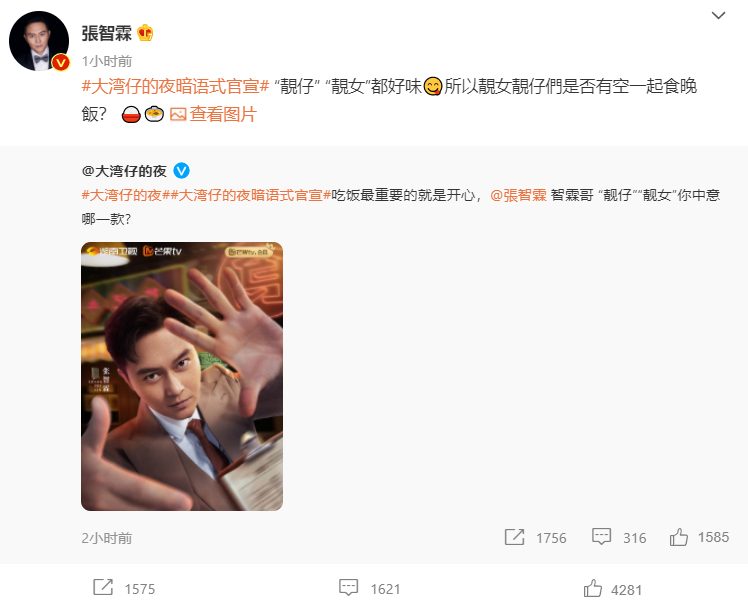Click the blue verified badge icon
The height and width of the screenshot is (603, 748).
(x=181, y=170)
